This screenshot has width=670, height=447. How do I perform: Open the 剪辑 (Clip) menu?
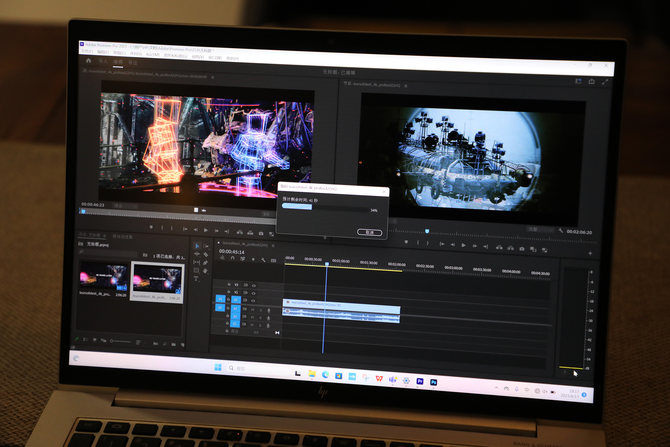point(120,53)
